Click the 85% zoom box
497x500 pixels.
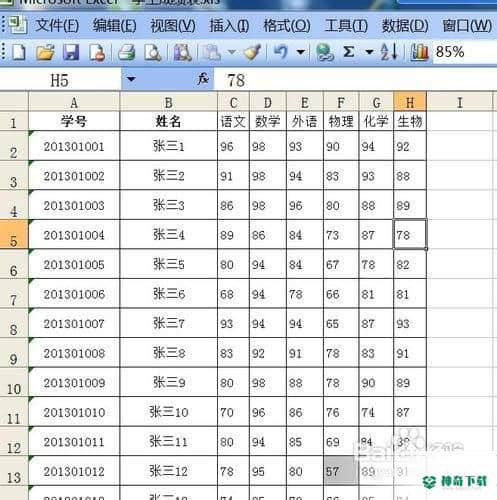[x=464, y=52]
